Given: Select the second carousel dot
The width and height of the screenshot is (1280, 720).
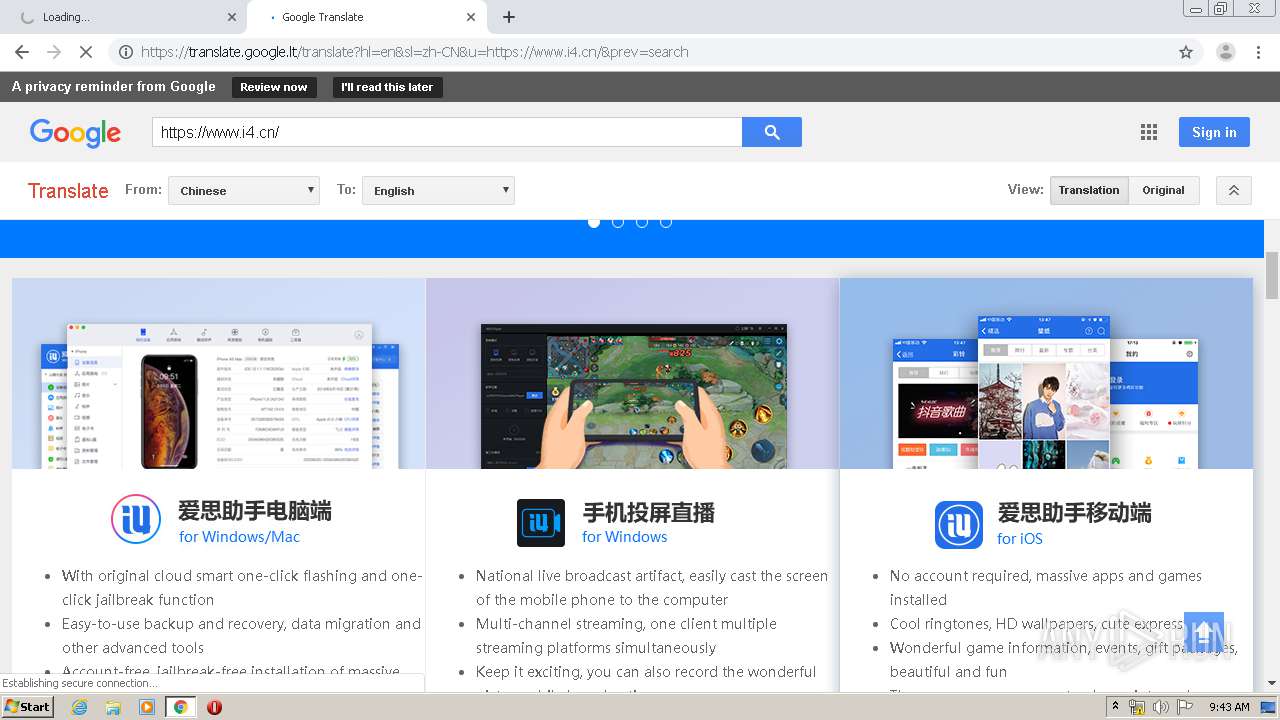Looking at the screenshot, I should click(x=618, y=222).
